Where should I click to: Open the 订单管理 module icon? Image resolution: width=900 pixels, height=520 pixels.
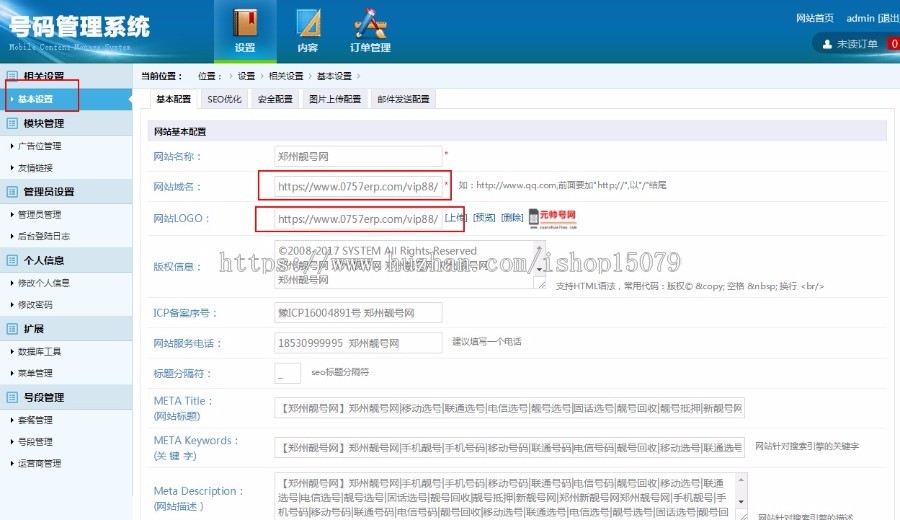point(370,31)
